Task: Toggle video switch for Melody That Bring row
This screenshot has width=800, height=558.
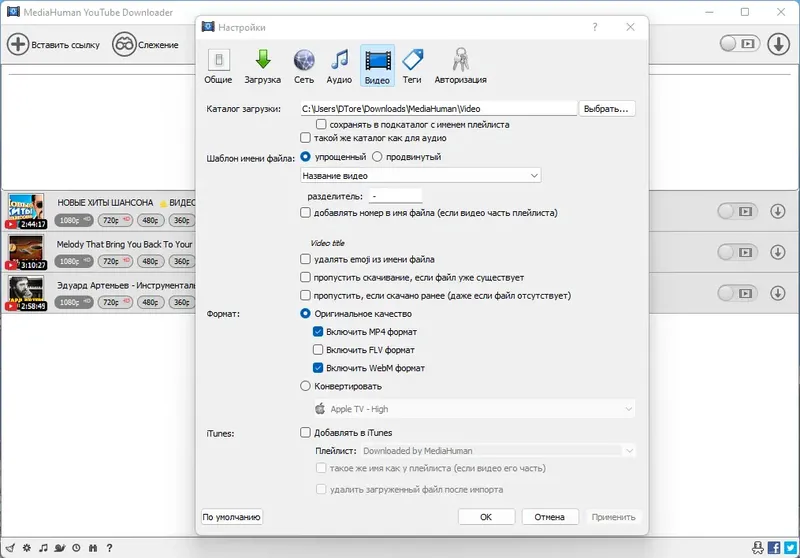Action: (x=737, y=252)
